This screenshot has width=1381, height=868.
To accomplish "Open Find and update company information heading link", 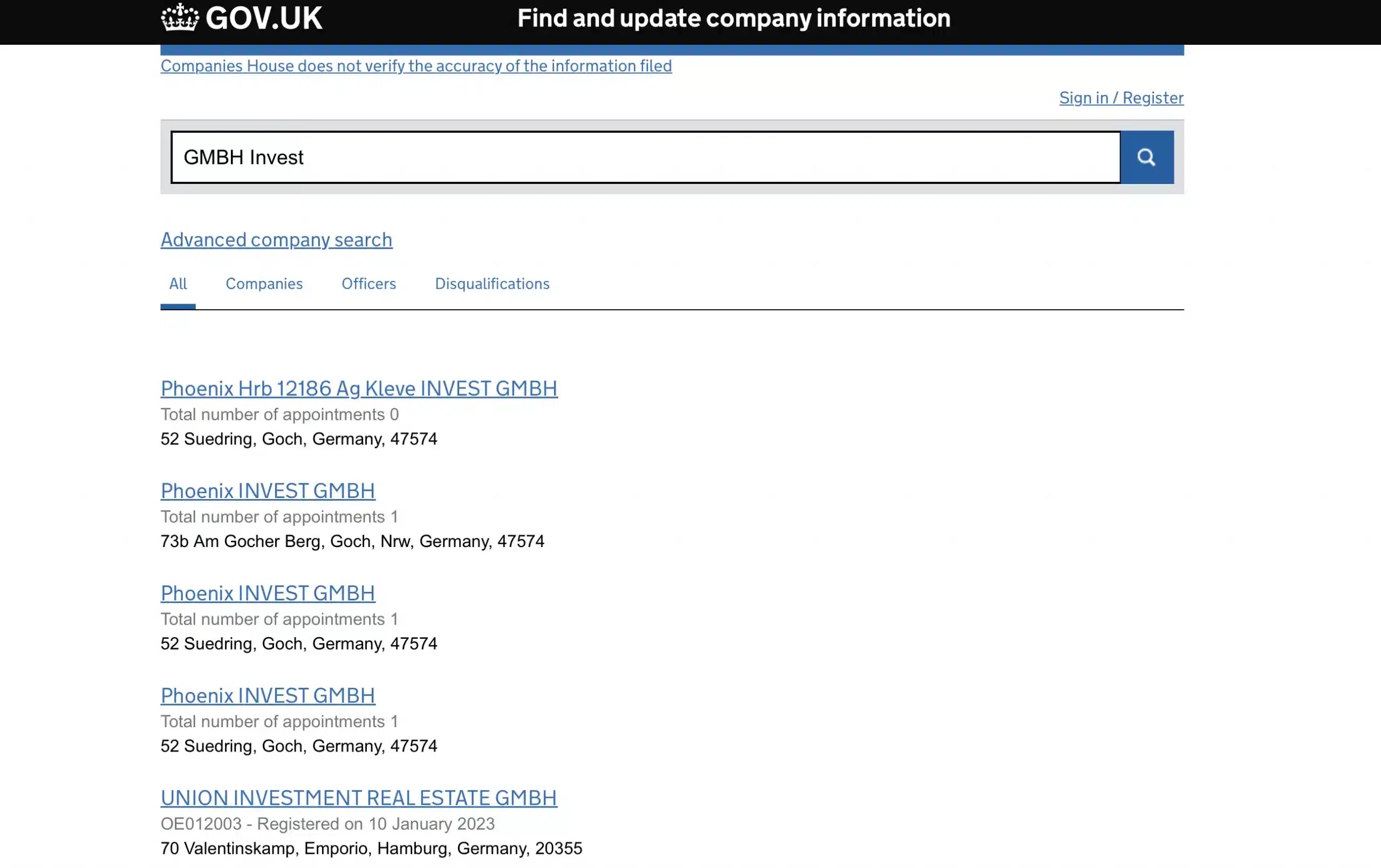I will [x=734, y=18].
